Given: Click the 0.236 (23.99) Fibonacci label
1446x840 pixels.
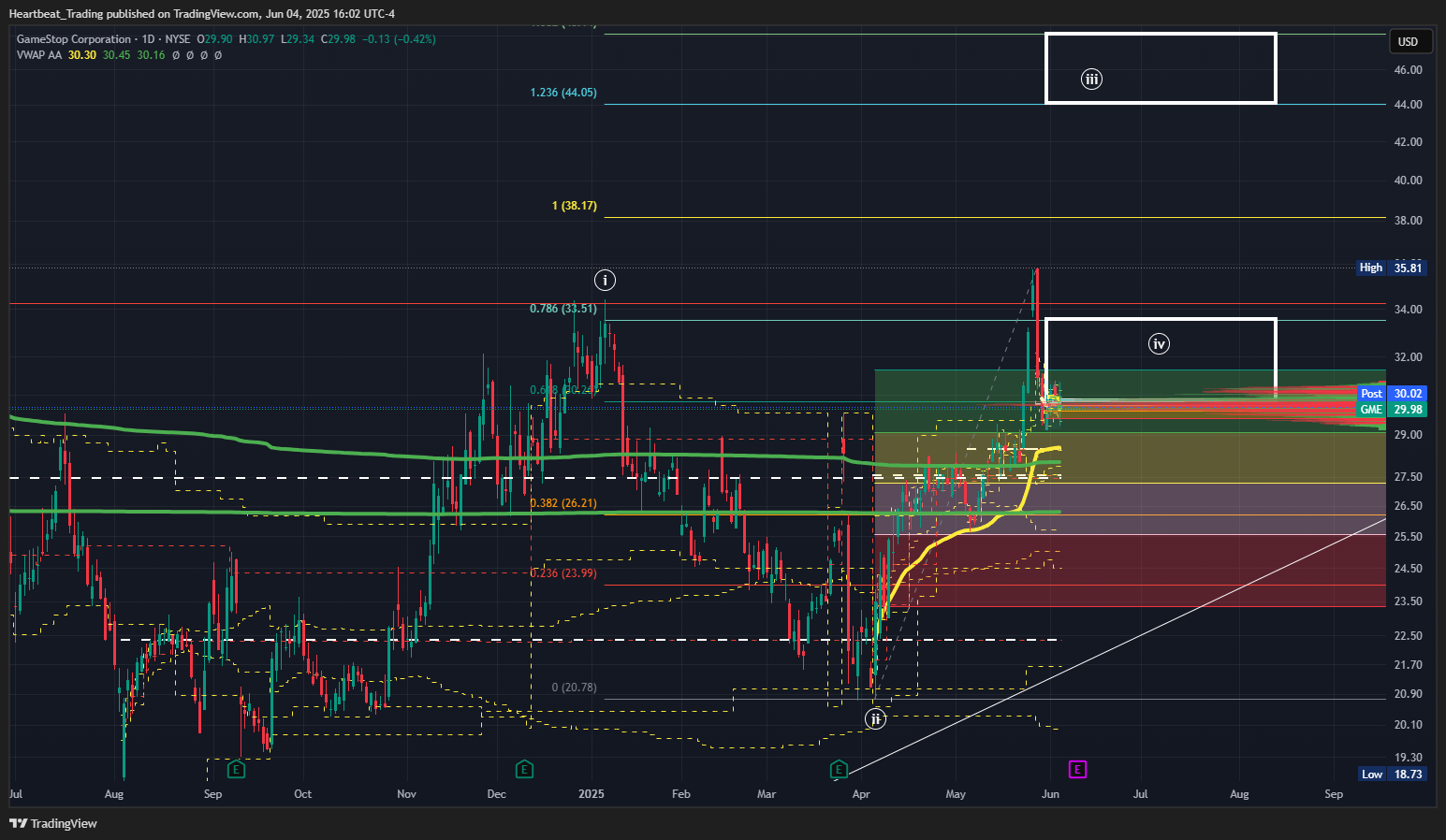Looking at the screenshot, I should [563, 573].
